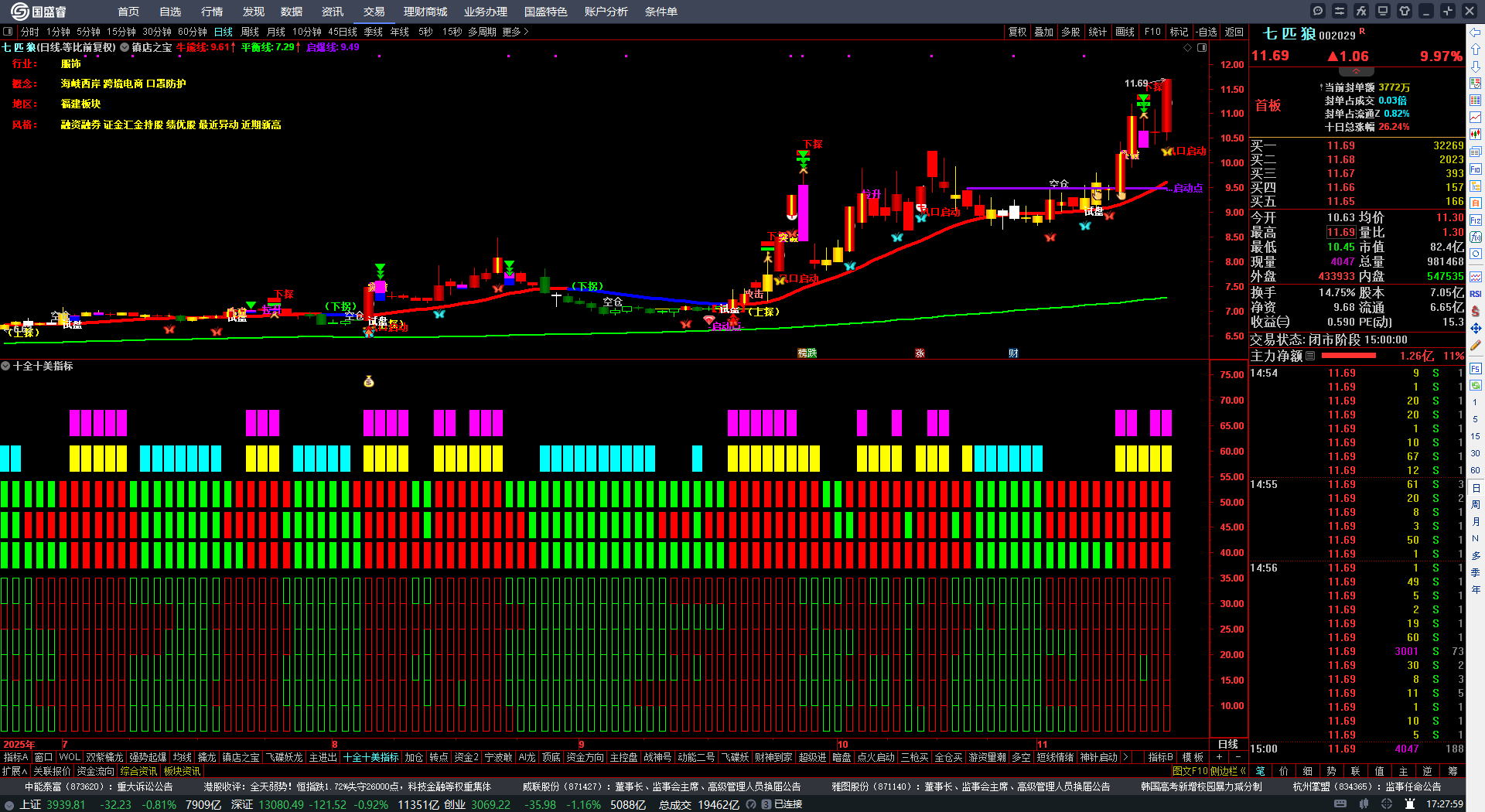Viewport: 1485px width, 812px height.
Task: Click the down arrow icon in right sidebar
Action: click(x=1476, y=67)
